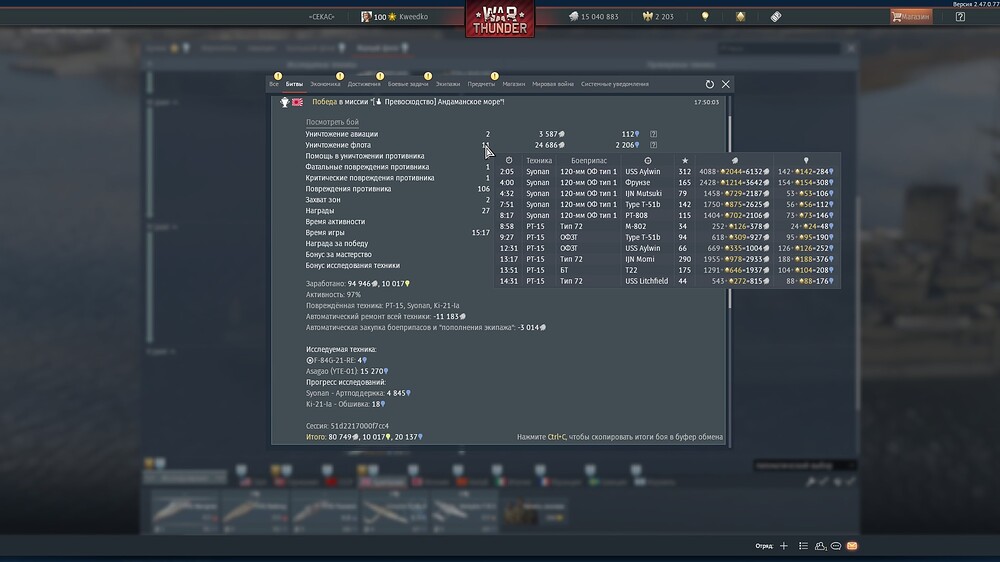1000x562 pixels.
Task: Click the Боеприпас column header
Action: pos(589,161)
